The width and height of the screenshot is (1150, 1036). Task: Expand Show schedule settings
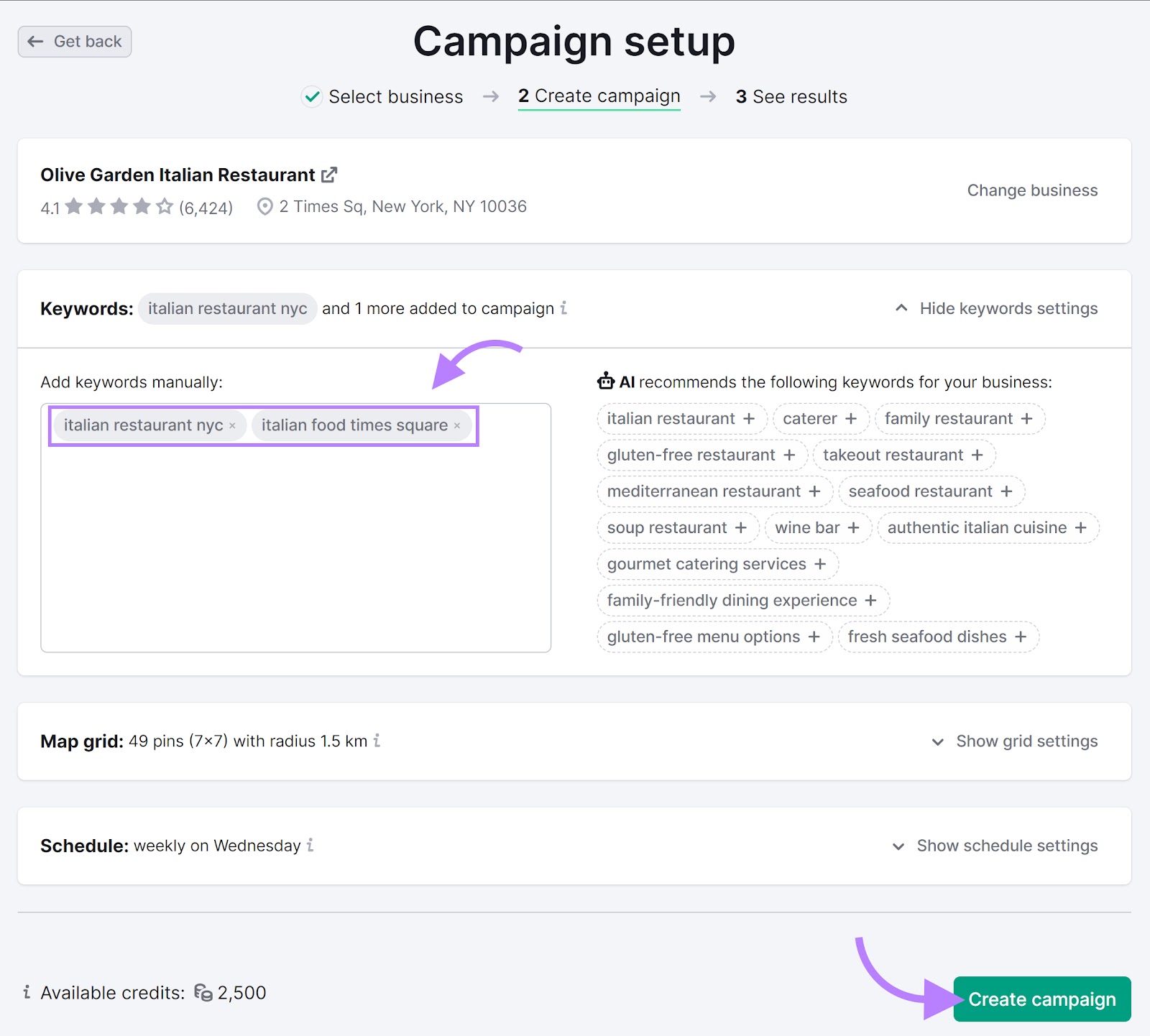point(995,846)
